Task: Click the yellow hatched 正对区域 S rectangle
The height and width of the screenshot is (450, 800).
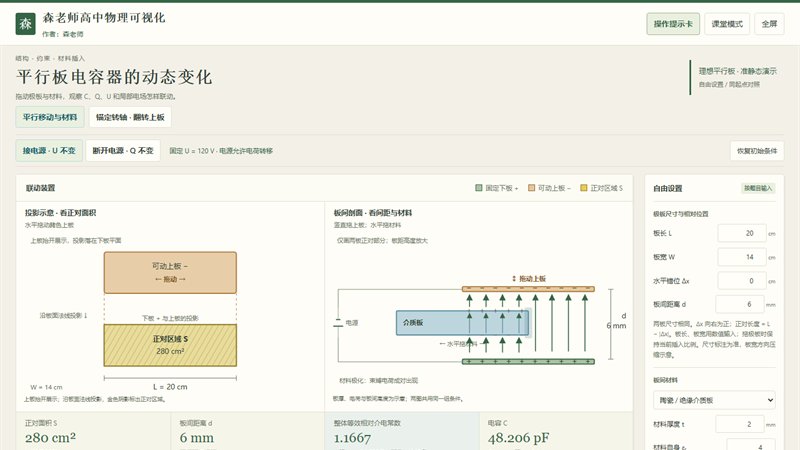Action: (x=170, y=345)
